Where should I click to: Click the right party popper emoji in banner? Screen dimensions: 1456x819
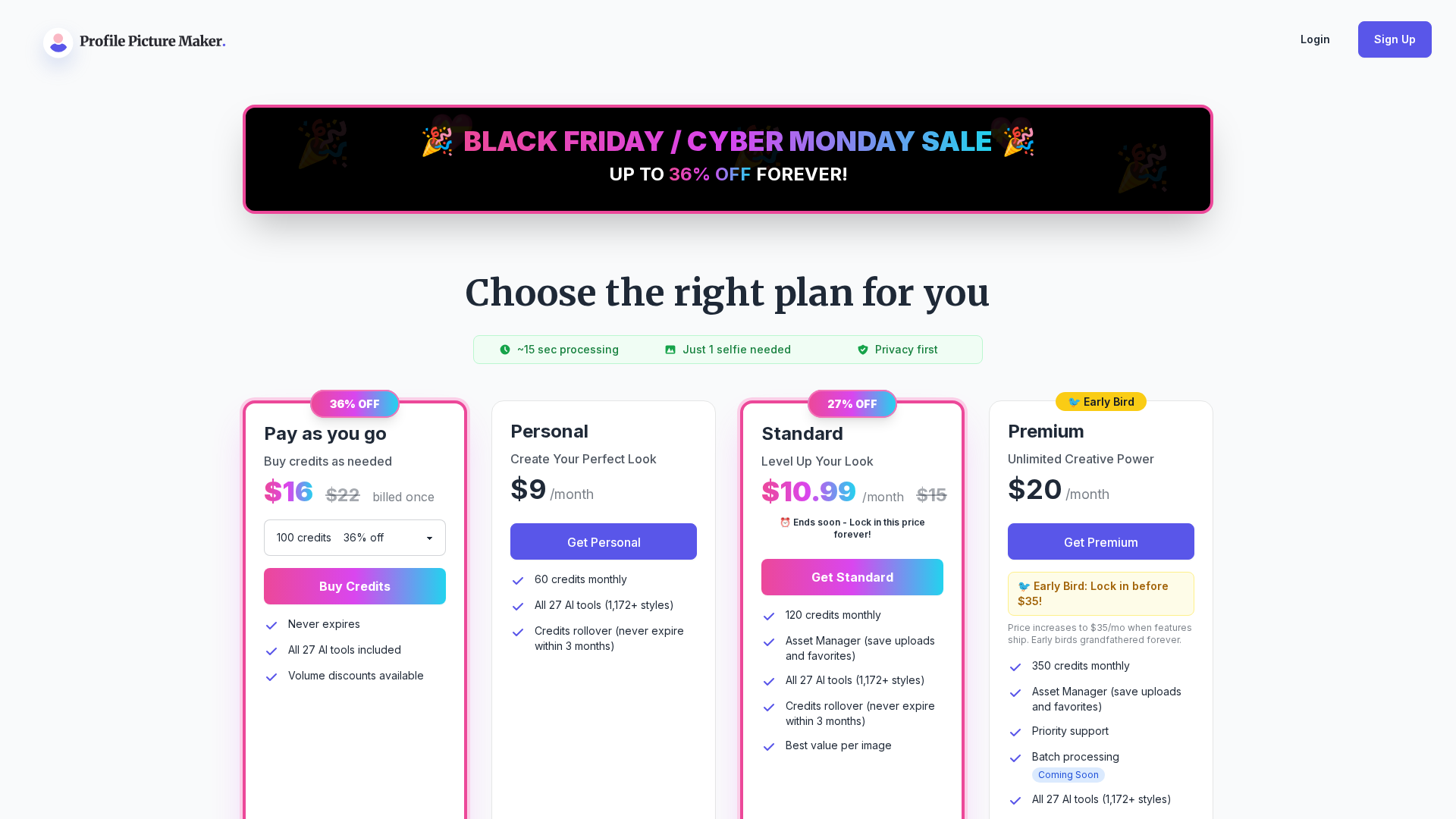click(x=1018, y=142)
